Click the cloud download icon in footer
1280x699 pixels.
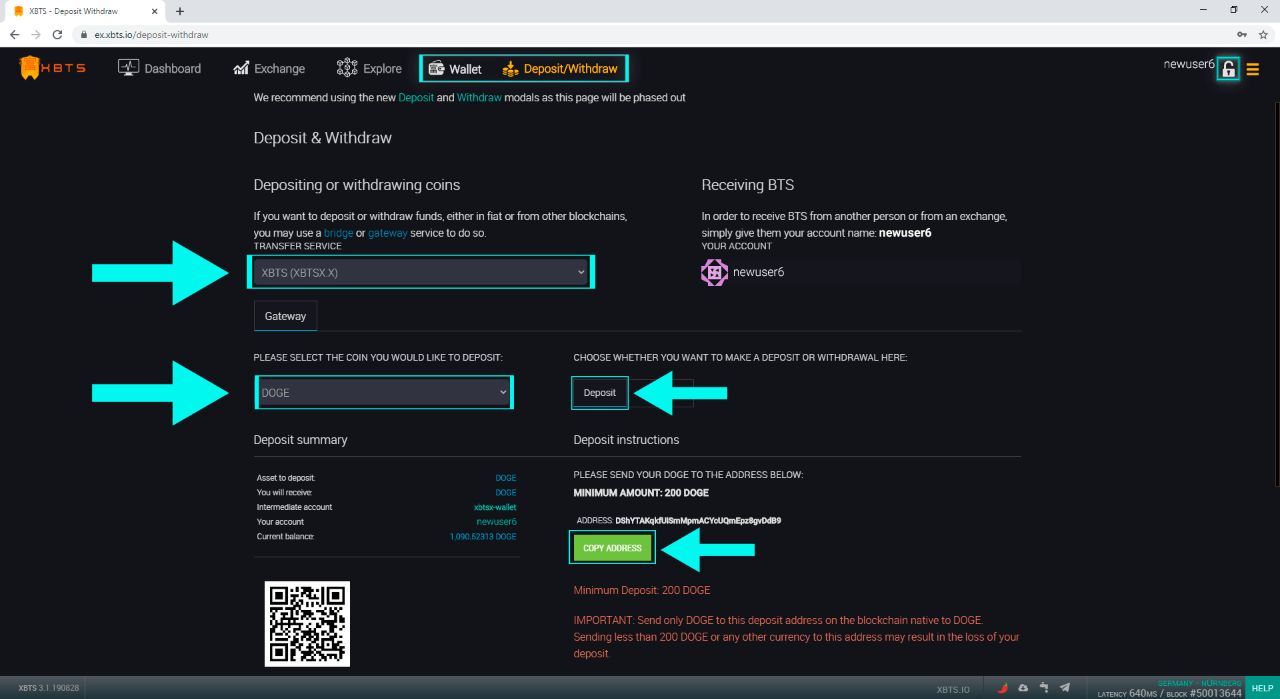pos(1023,688)
